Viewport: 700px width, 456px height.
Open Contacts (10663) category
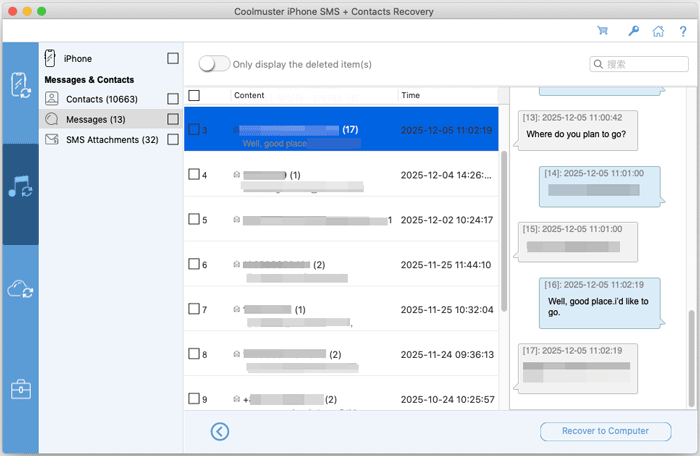tap(111, 99)
